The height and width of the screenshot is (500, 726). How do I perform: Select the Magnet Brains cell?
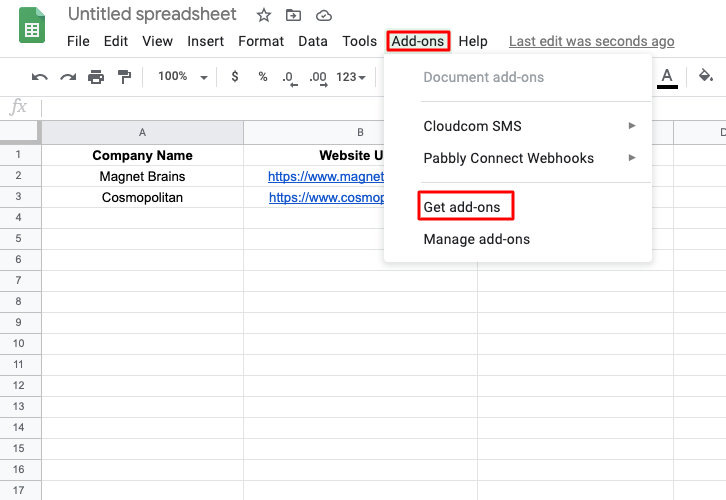(x=143, y=176)
